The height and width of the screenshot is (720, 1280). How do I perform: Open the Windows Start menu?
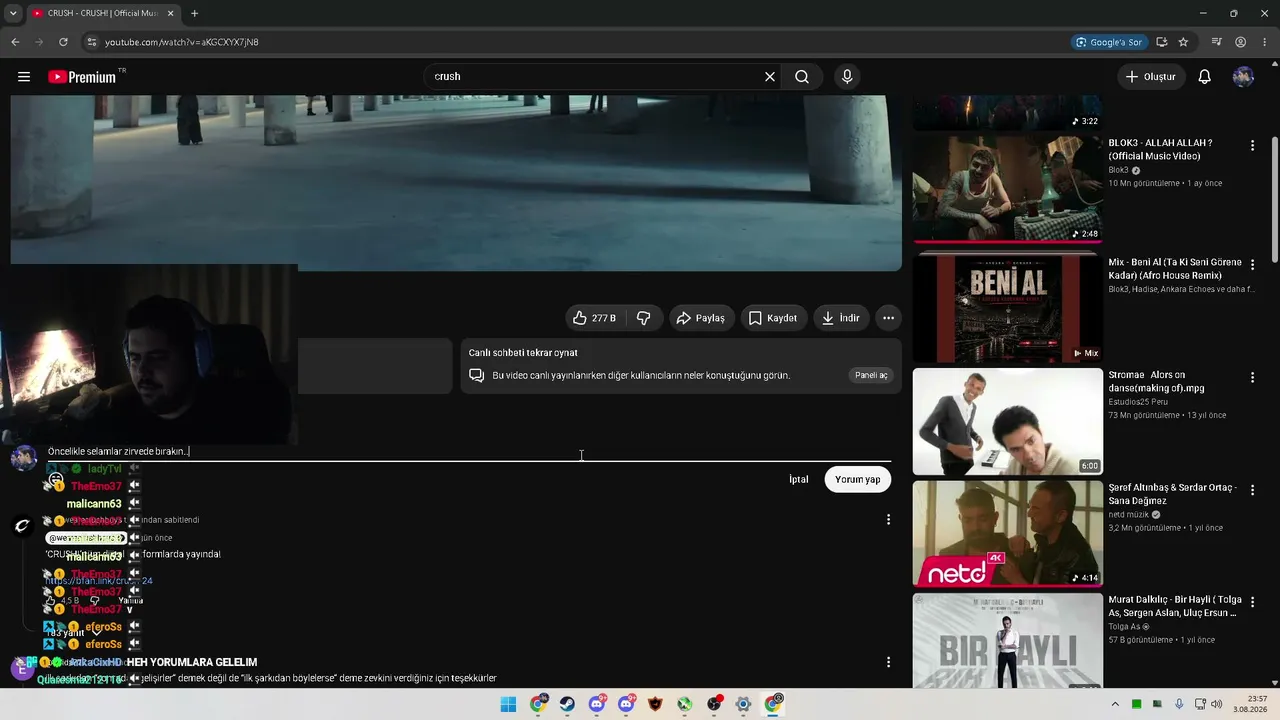pos(508,704)
